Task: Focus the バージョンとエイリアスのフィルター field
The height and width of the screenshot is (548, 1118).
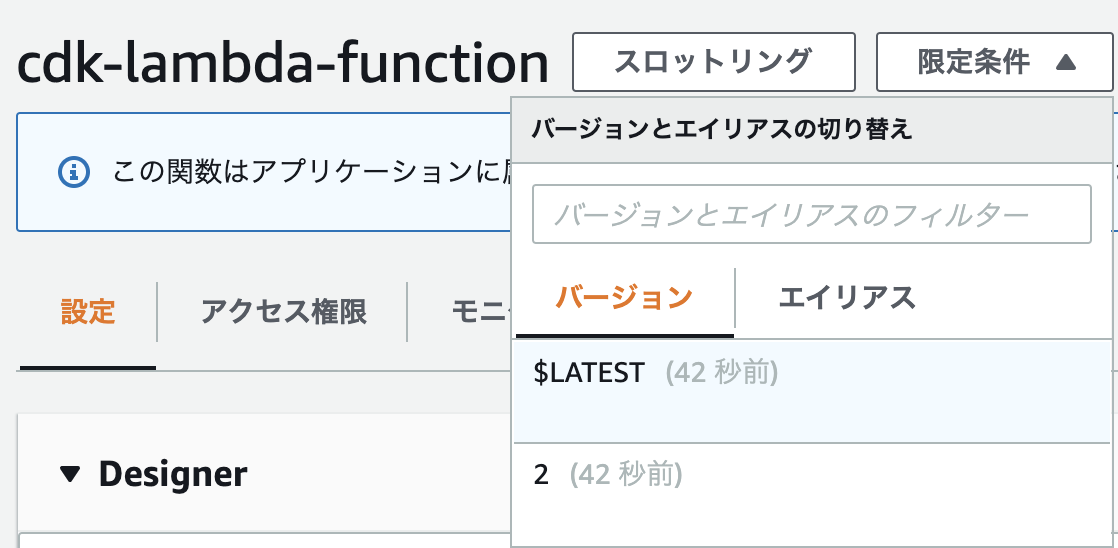Action: [x=811, y=214]
